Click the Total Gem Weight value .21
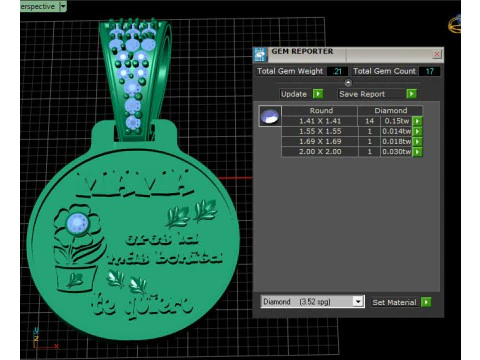This screenshot has width=480, height=360. (x=337, y=71)
